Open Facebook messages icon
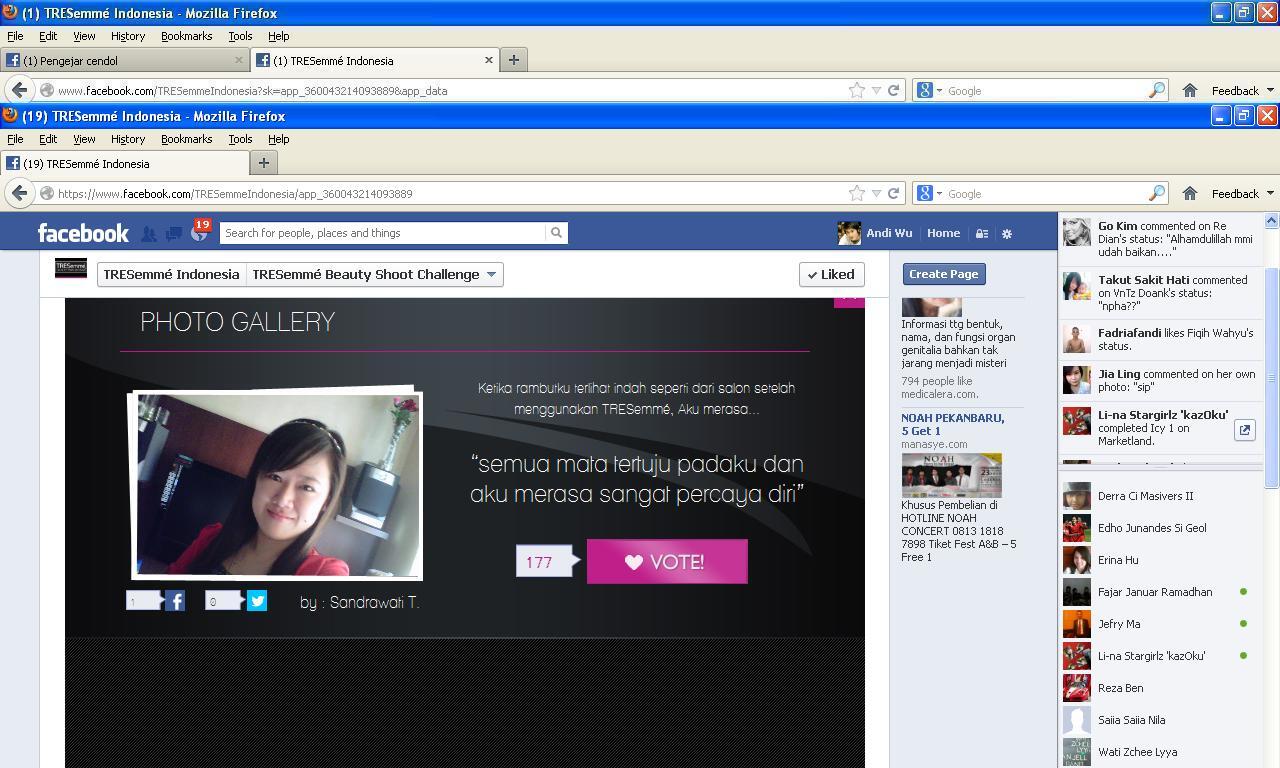The width and height of the screenshot is (1280, 768). (174, 234)
